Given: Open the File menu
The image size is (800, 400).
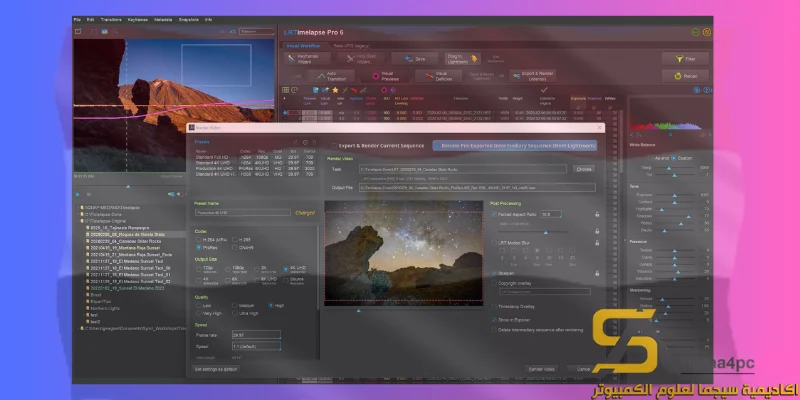Looking at the screenshot, I should 77,19.
